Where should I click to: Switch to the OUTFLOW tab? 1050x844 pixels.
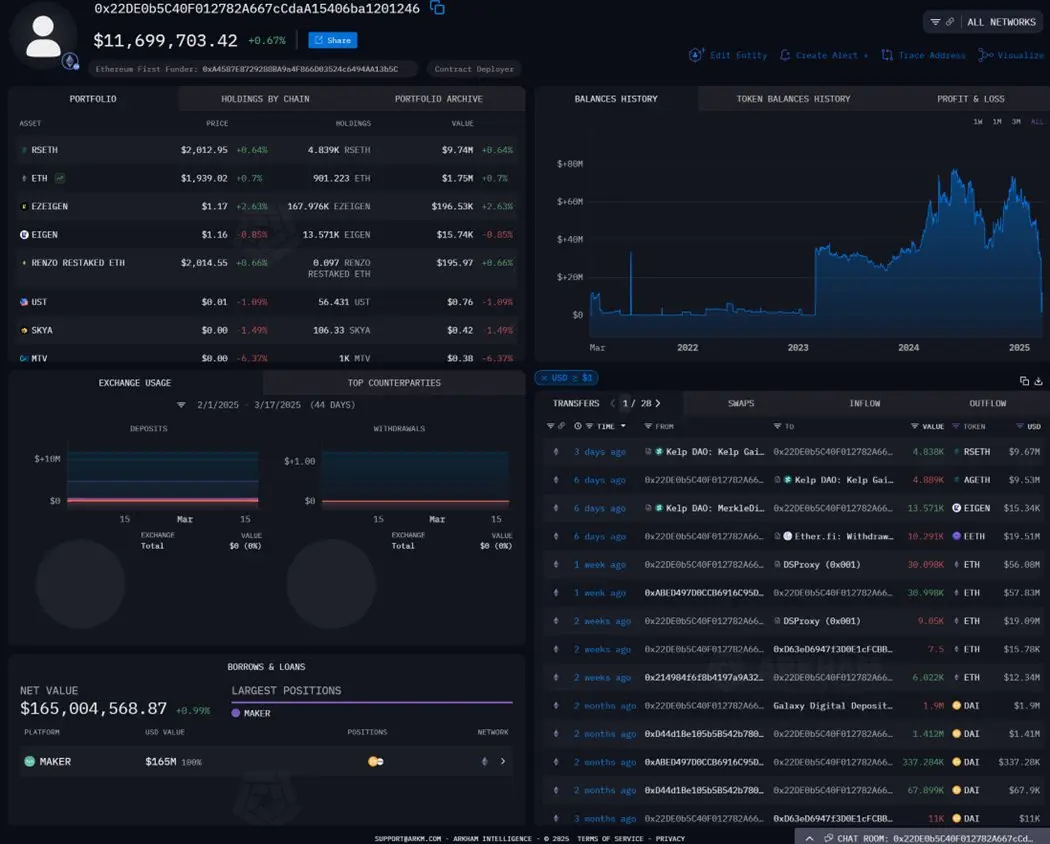coord(988,403)
